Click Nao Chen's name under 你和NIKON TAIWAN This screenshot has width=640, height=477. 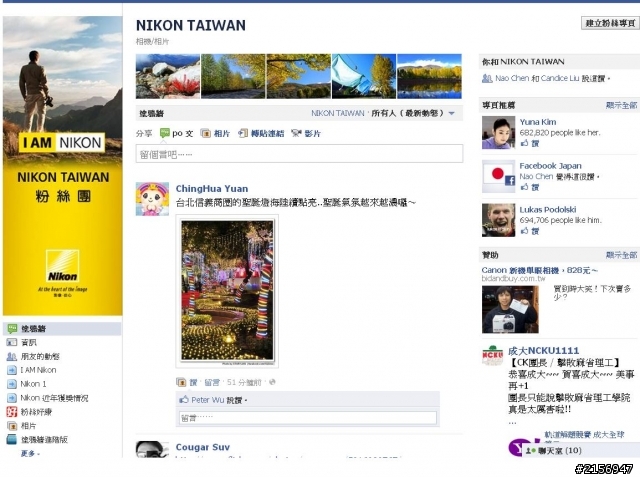tap(512, 78)
